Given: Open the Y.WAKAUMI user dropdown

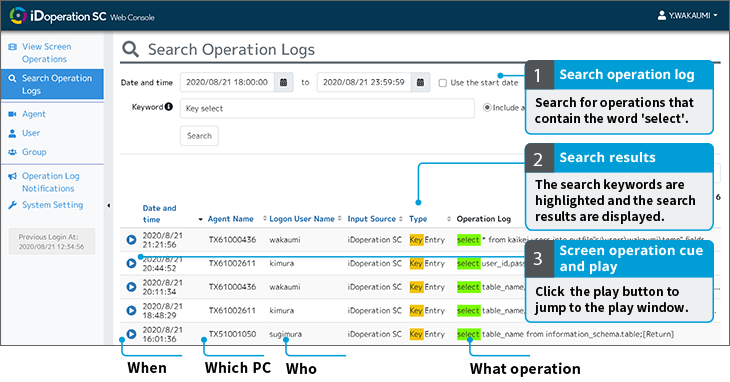Looking at the screenshot, I should click(x=687, y=15).
